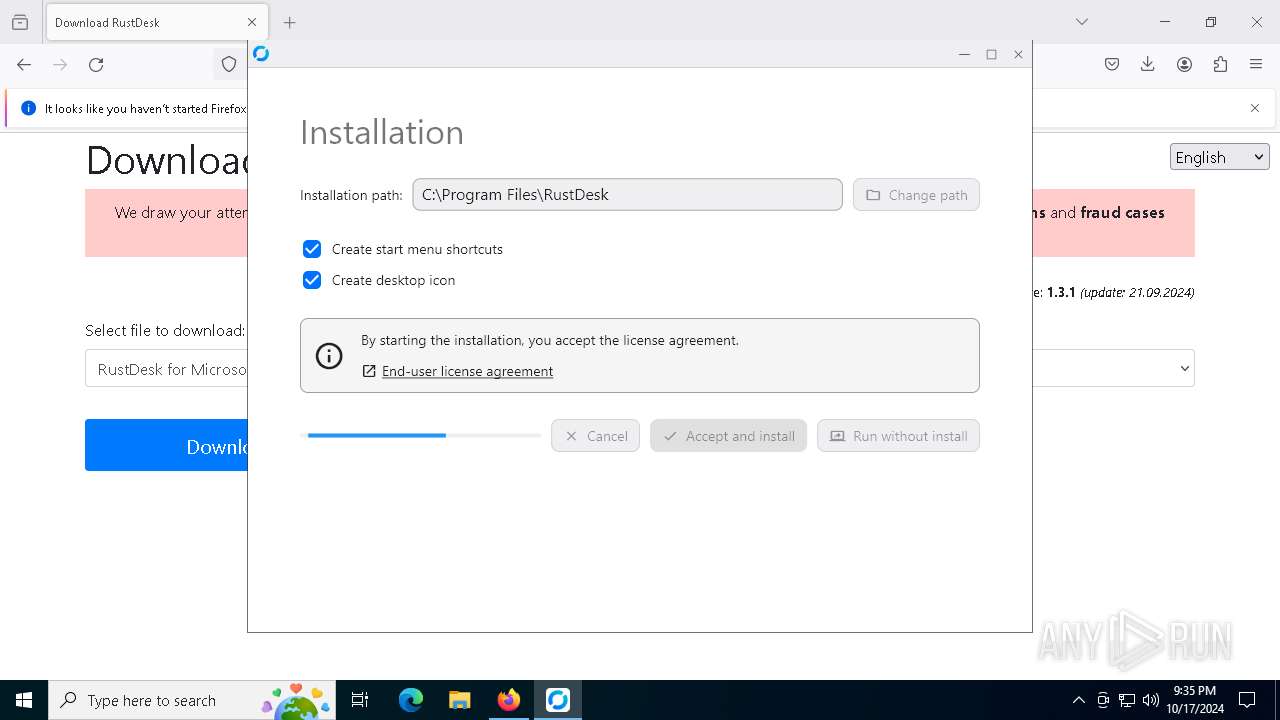
Task: Reload the page in Firefox
Action: (x=96, y=65)
